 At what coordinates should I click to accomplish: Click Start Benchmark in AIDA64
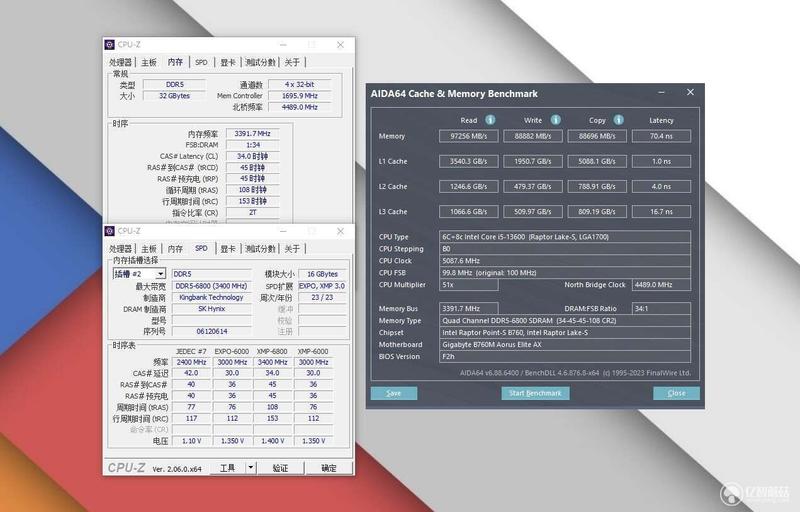[x=535, y=393]
